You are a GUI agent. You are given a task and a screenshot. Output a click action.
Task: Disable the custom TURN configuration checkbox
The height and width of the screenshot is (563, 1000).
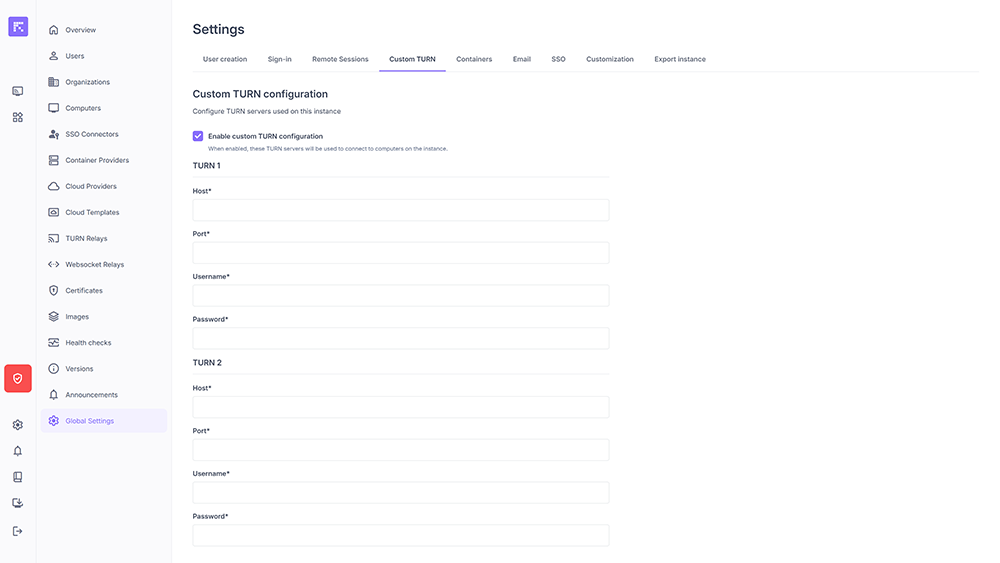[198, 136]
